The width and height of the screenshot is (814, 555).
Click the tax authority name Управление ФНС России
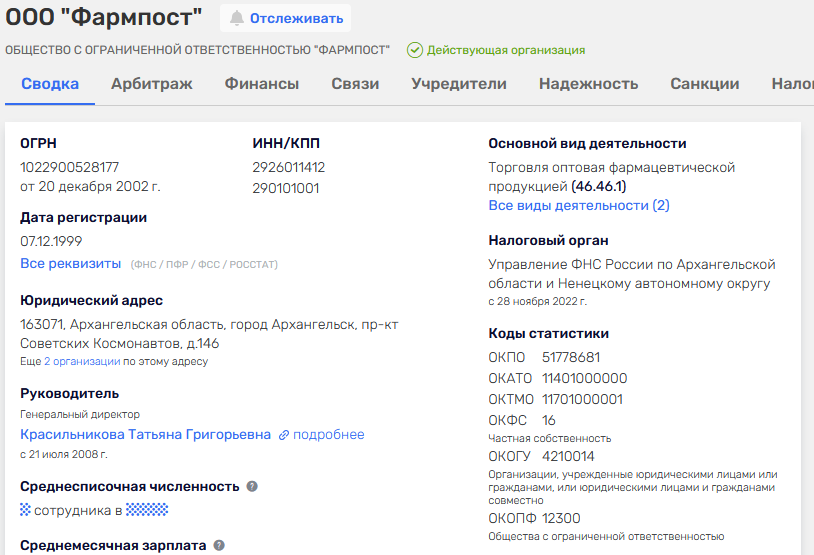632,274
